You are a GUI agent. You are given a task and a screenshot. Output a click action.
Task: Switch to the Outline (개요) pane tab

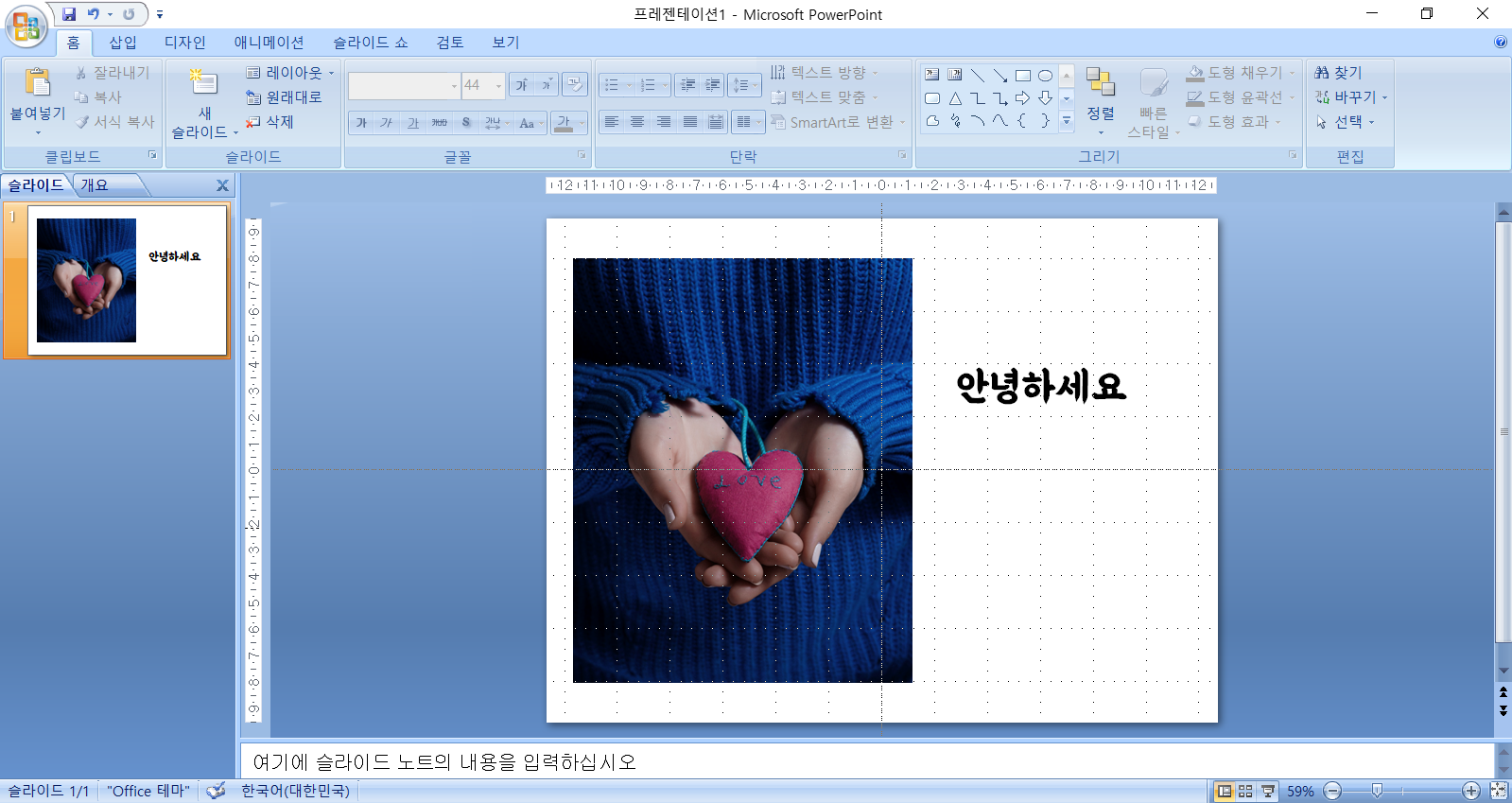coord(95,185)
